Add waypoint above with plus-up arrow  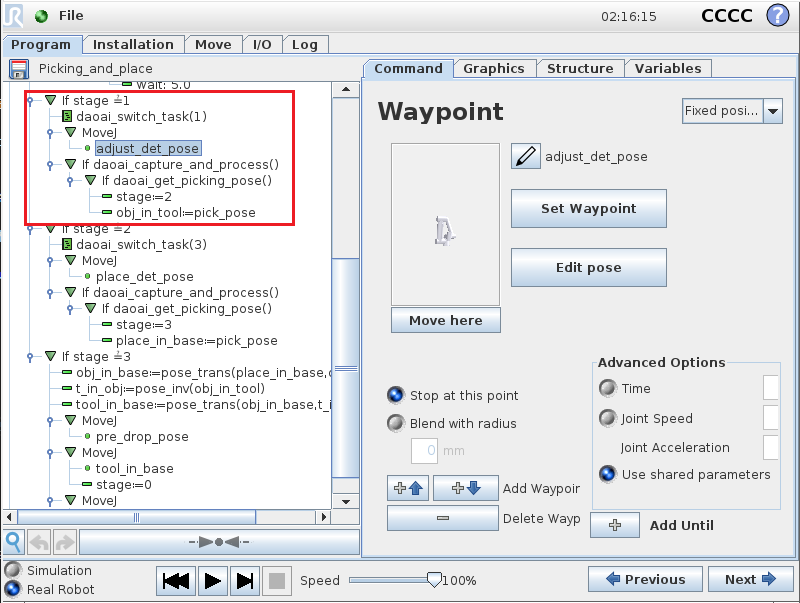408,488
